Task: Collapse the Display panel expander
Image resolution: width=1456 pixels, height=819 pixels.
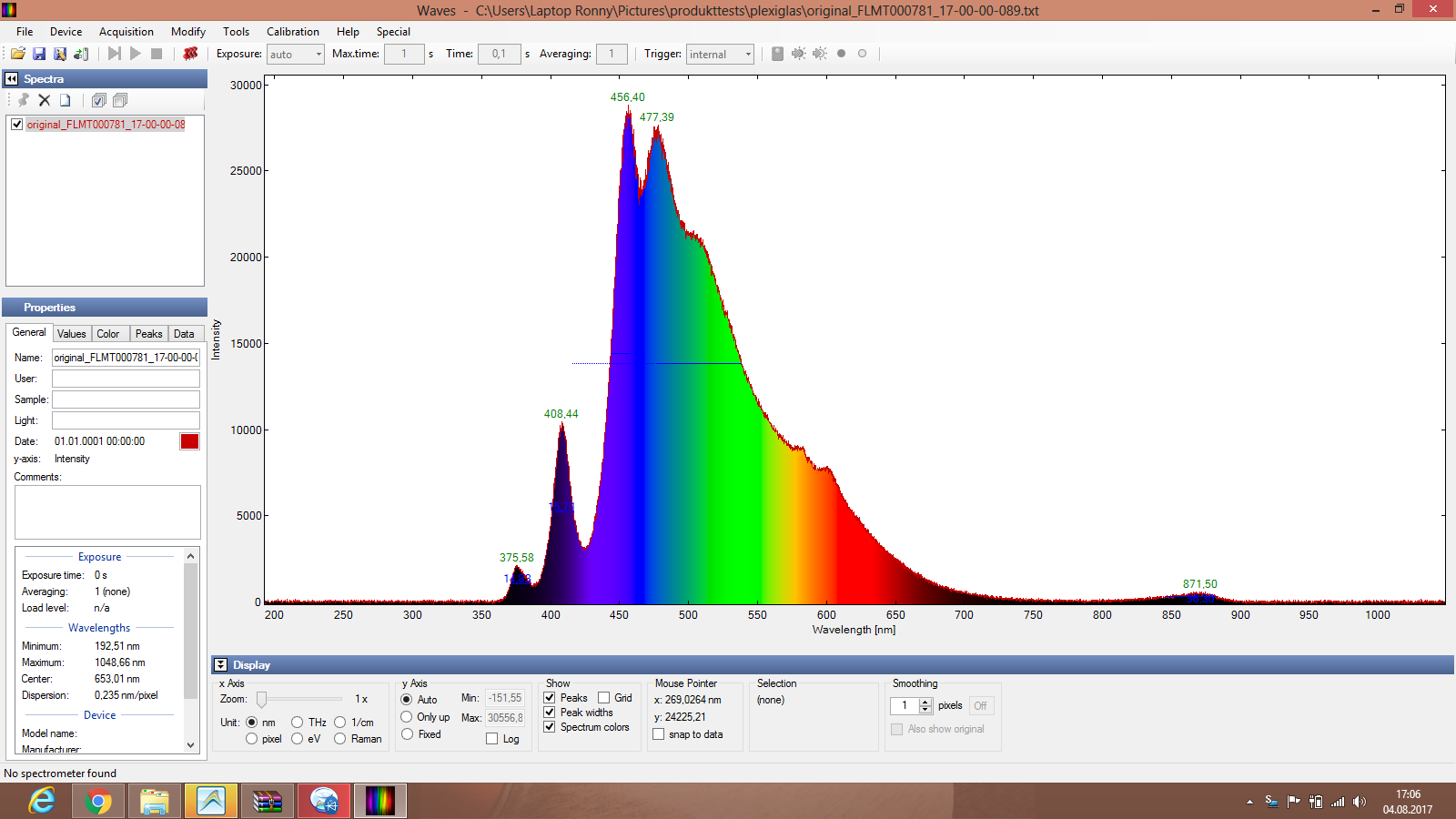Action: 221,665
